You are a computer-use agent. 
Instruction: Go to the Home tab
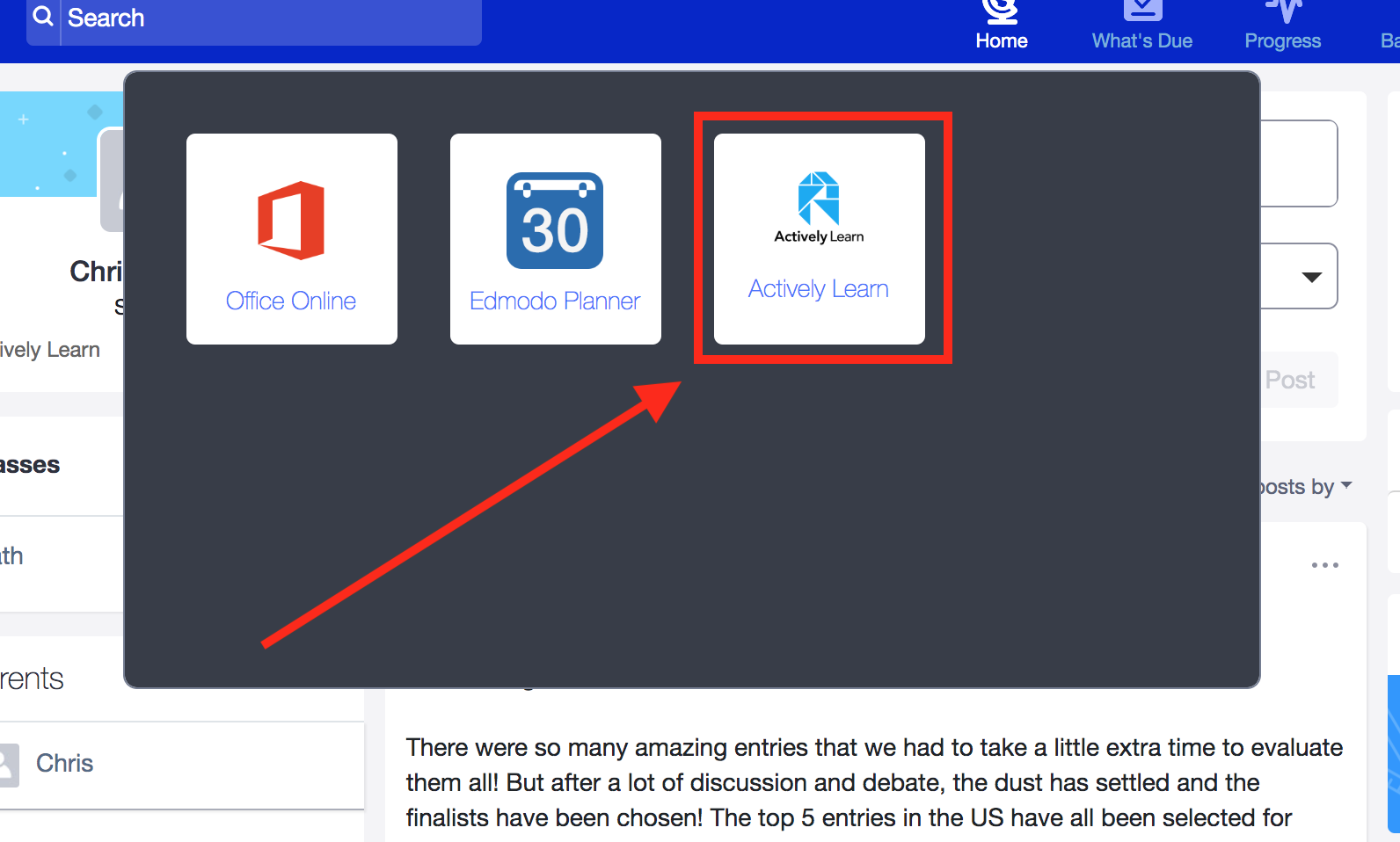[1001, 26]
